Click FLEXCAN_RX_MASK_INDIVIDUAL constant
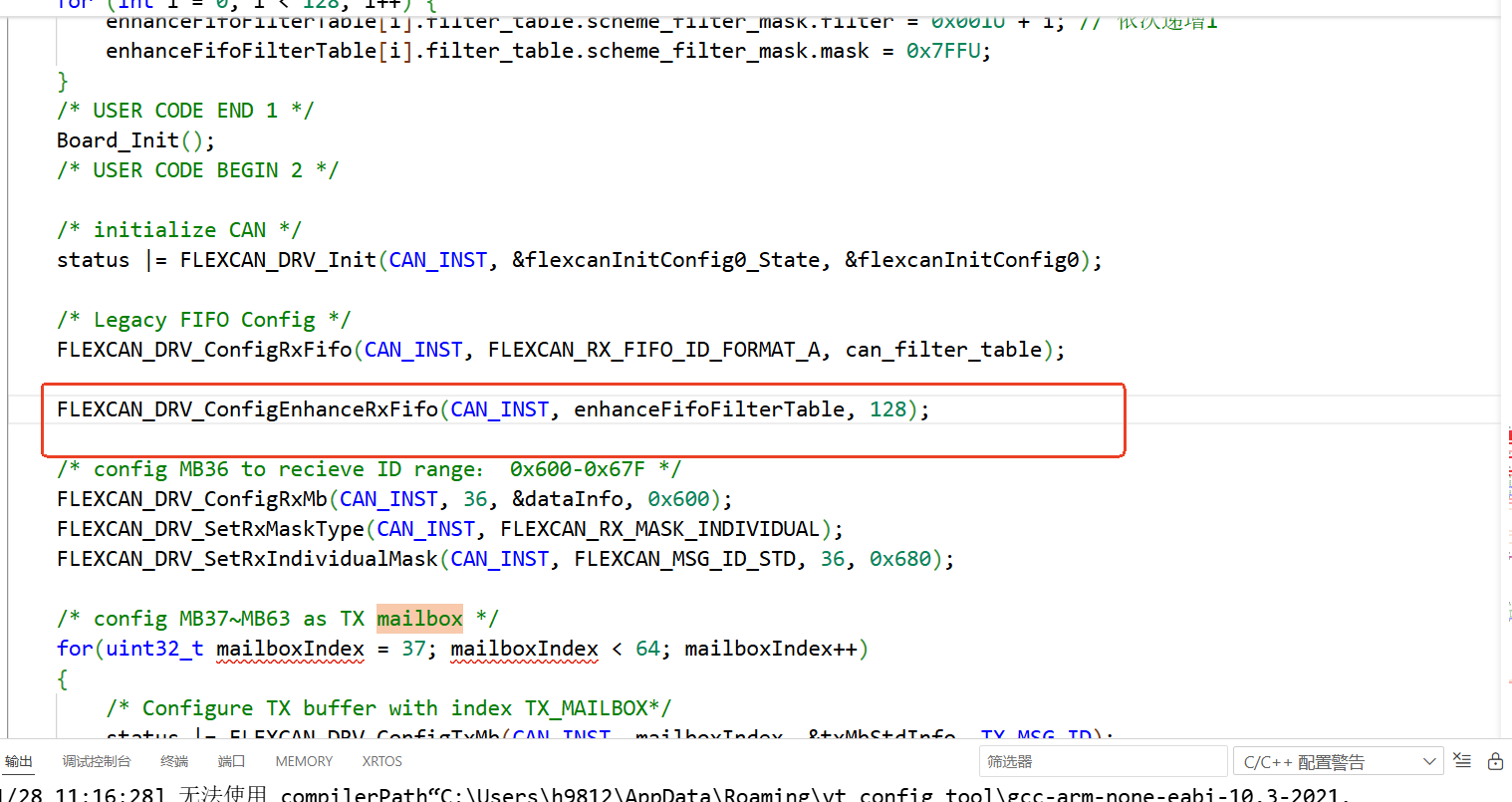This screenshot has width=1512, height=802. tap(660, 529)
